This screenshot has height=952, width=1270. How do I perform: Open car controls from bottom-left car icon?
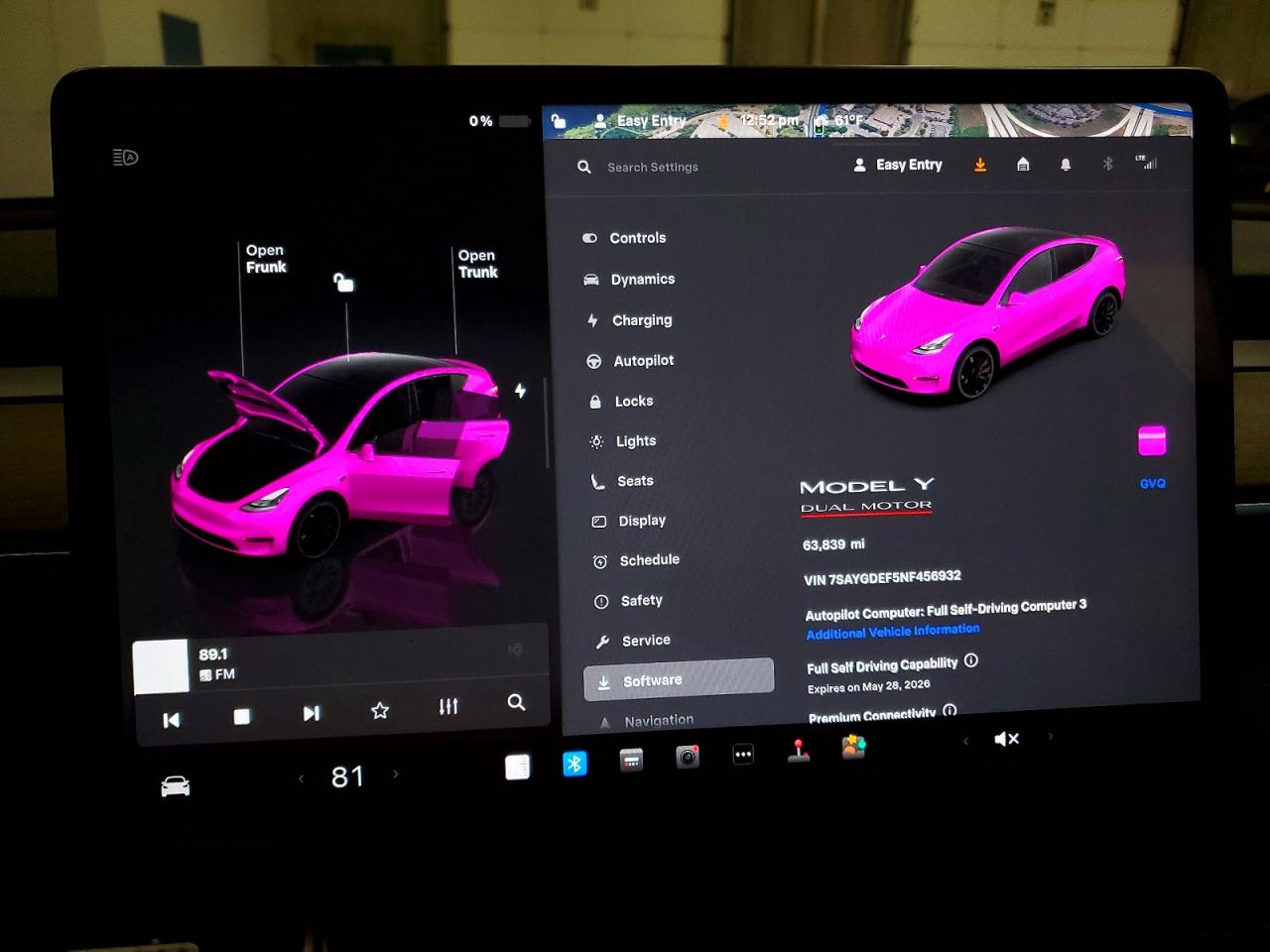[x=176, y=786]
